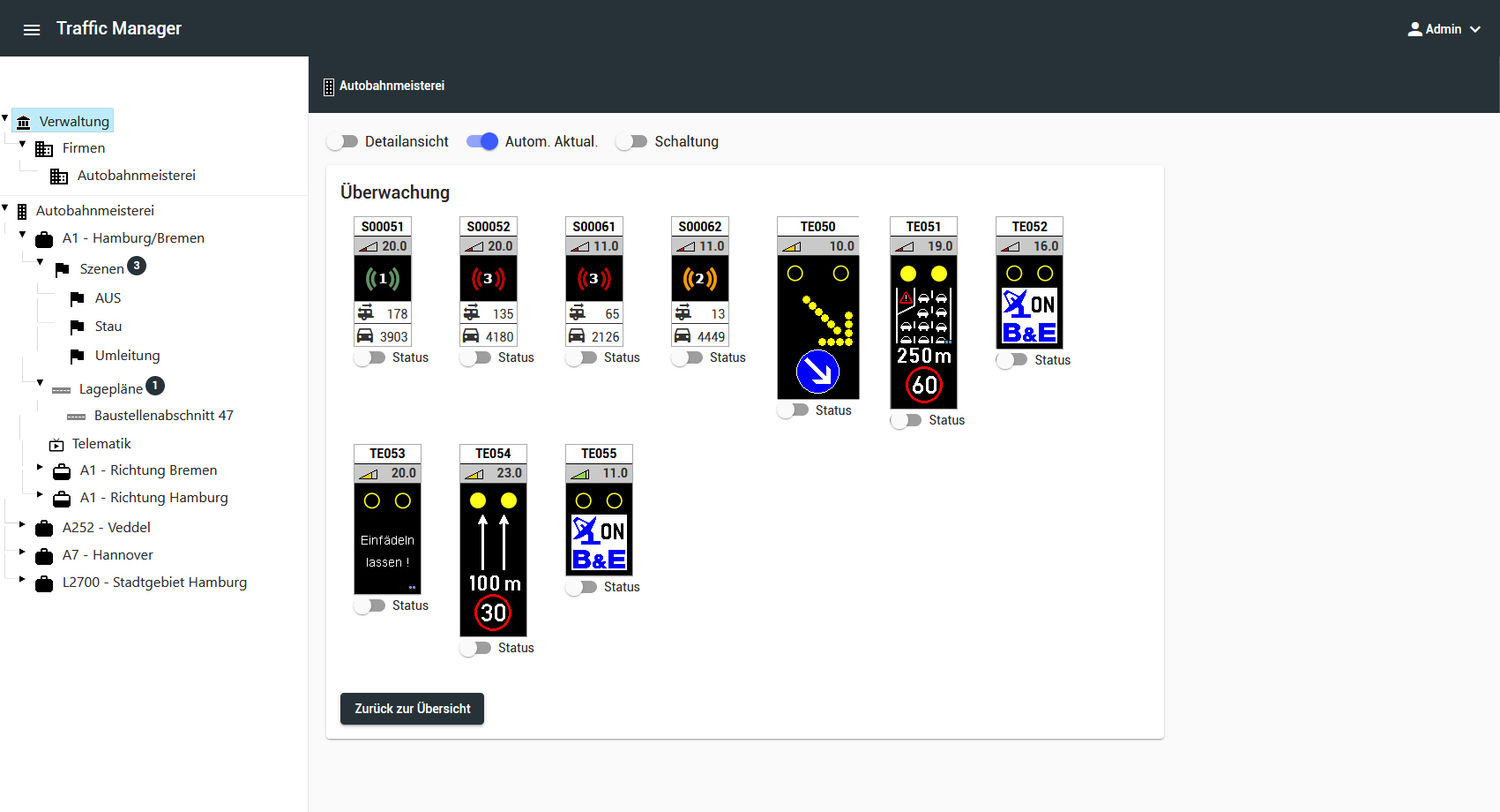Click the Zurück zur Übersicht button

412,709
